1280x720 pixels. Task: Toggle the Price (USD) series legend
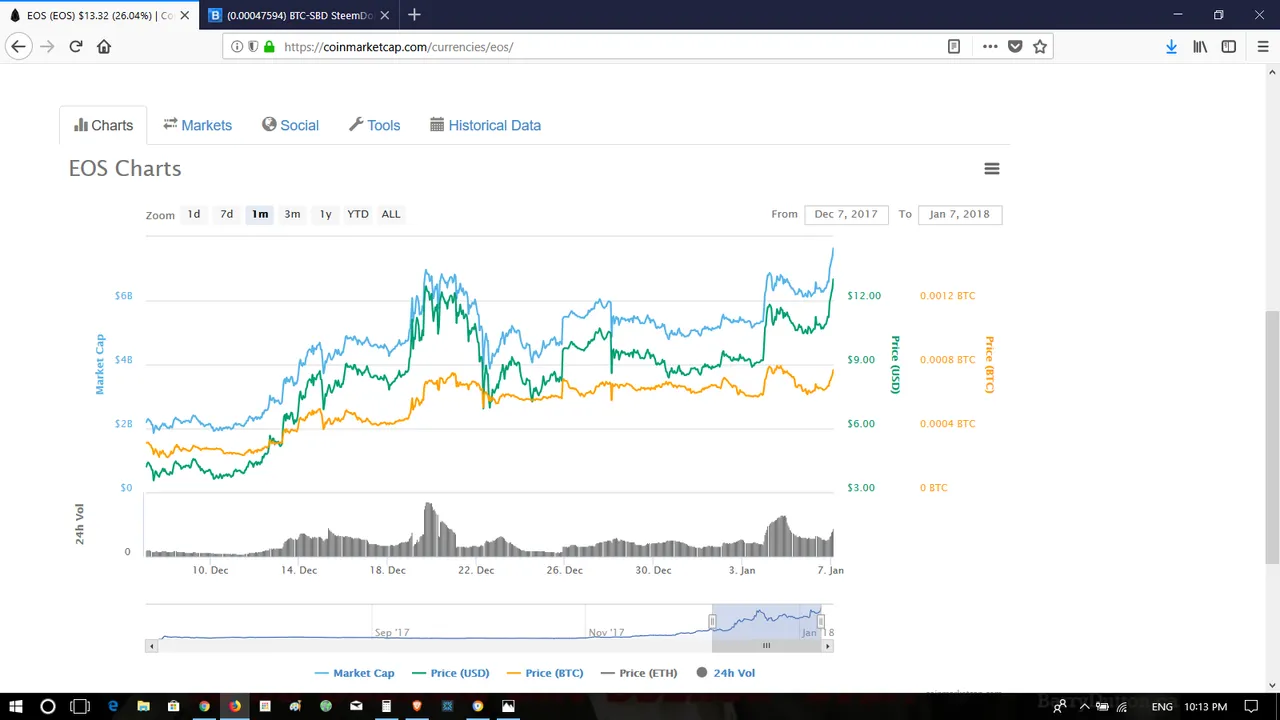coord(450,673)
